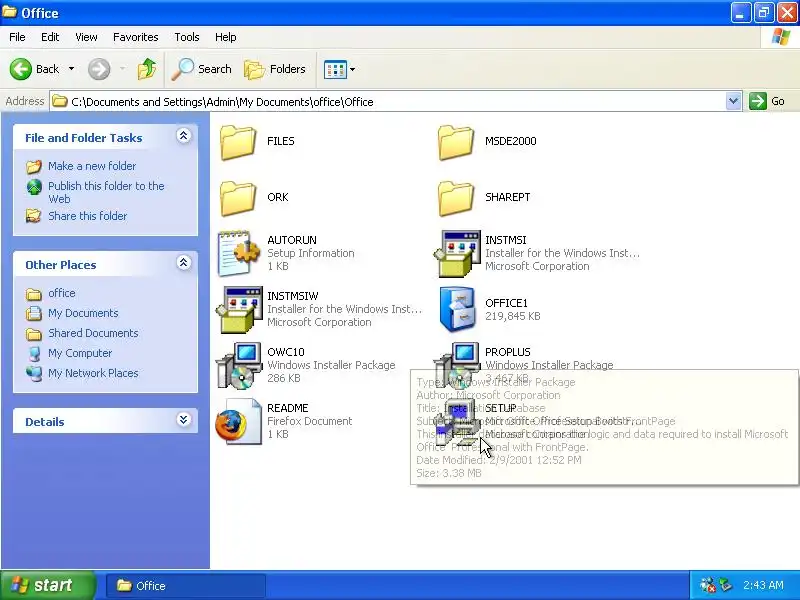Image resolution: width=800 pixels, height=600 pixels.
Task: Select the INSTMSIW installer icon
Action: [239, 310]
